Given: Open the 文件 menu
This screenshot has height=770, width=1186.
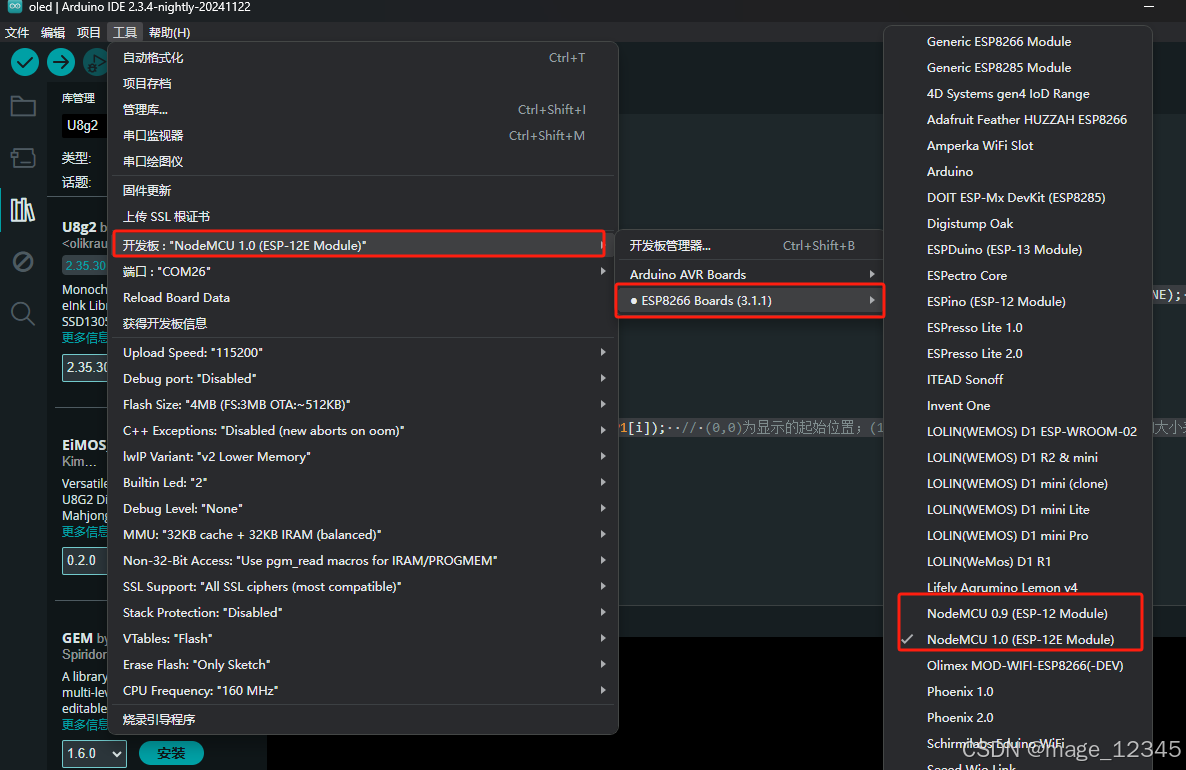Looking at the screenshot, I should click(x=17, y=33).
